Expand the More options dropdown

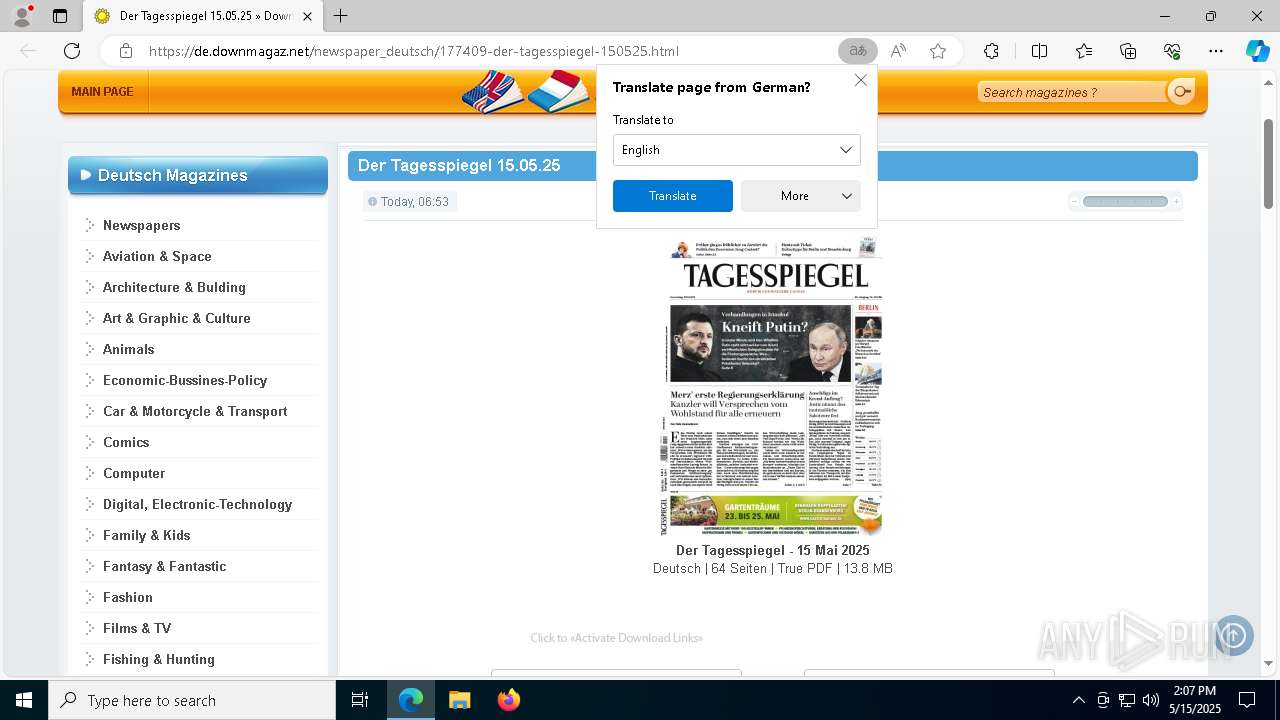800,196
